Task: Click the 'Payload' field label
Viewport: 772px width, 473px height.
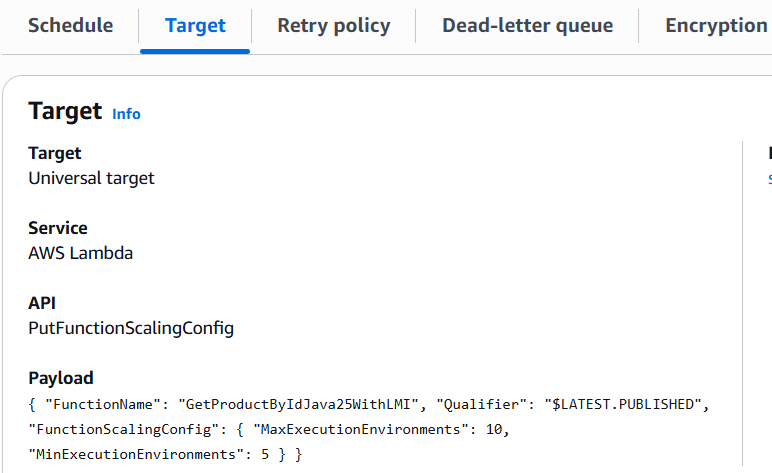Action: tap(61, 378)
